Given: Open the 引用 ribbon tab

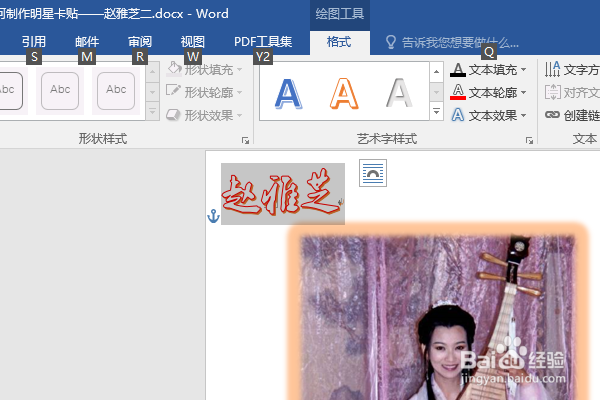Looking at the screenshot, I should [x=34, y=42].
